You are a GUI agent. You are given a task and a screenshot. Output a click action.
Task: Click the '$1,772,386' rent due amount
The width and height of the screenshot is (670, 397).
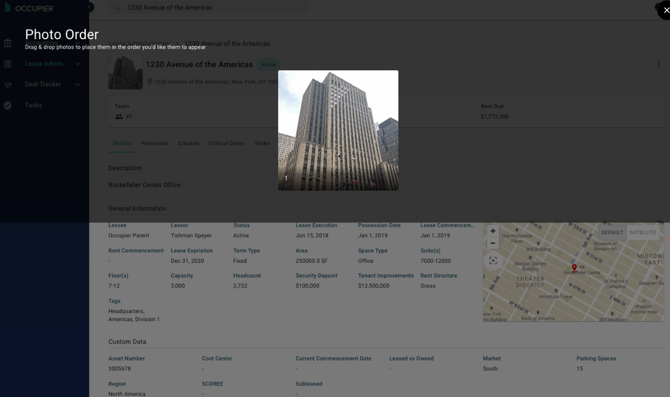click(494, 116)
